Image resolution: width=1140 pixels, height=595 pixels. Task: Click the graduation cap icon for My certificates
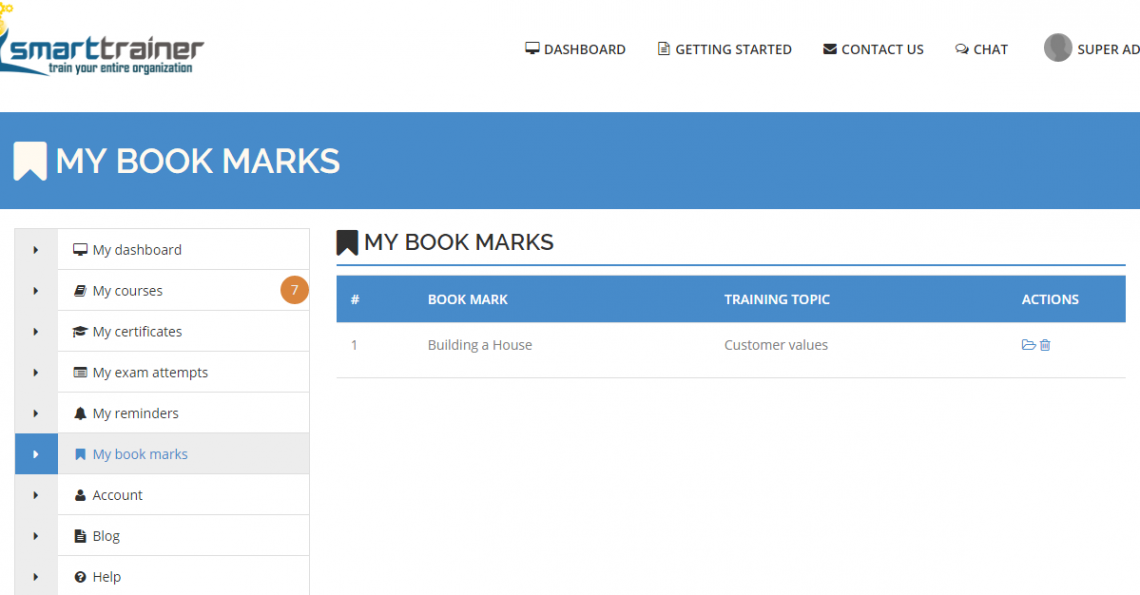[80, 332]
